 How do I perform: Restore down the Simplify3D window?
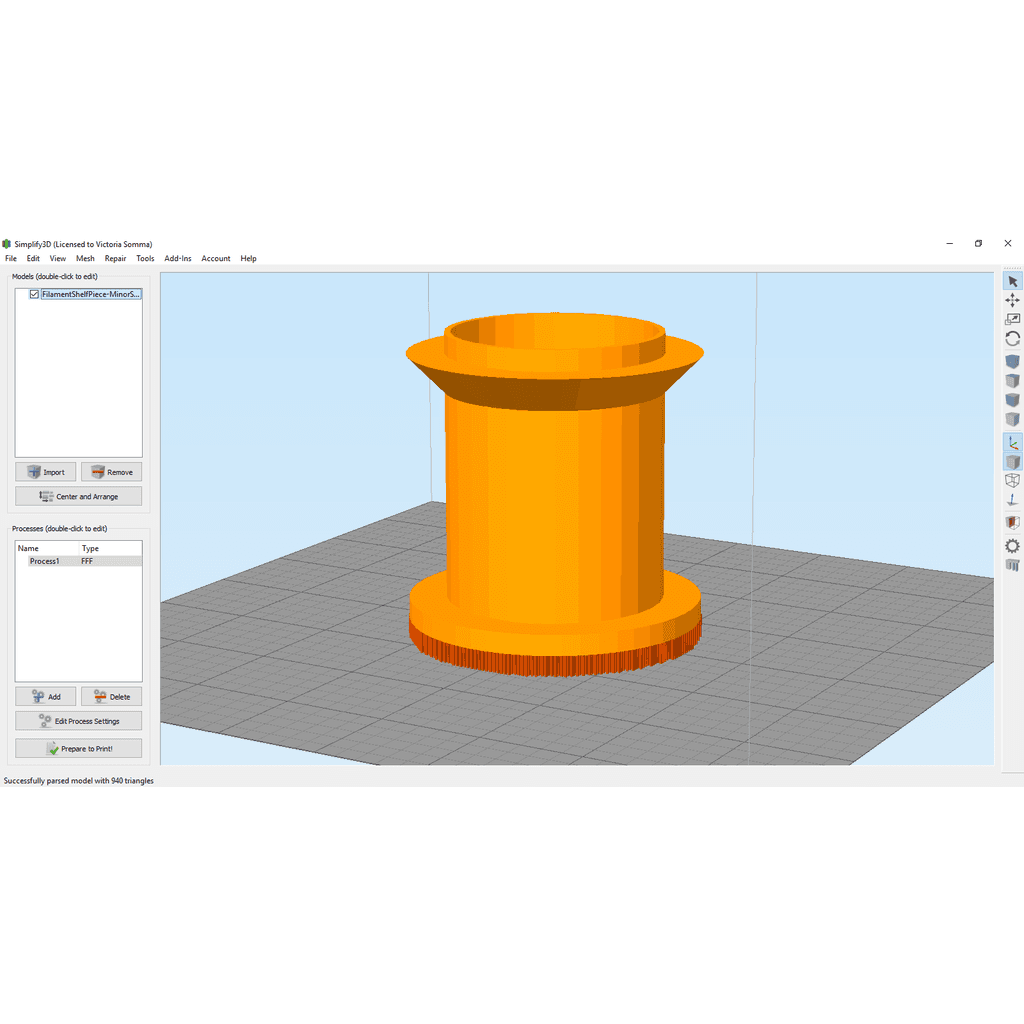pyautogui.click(x=978, y=244)
